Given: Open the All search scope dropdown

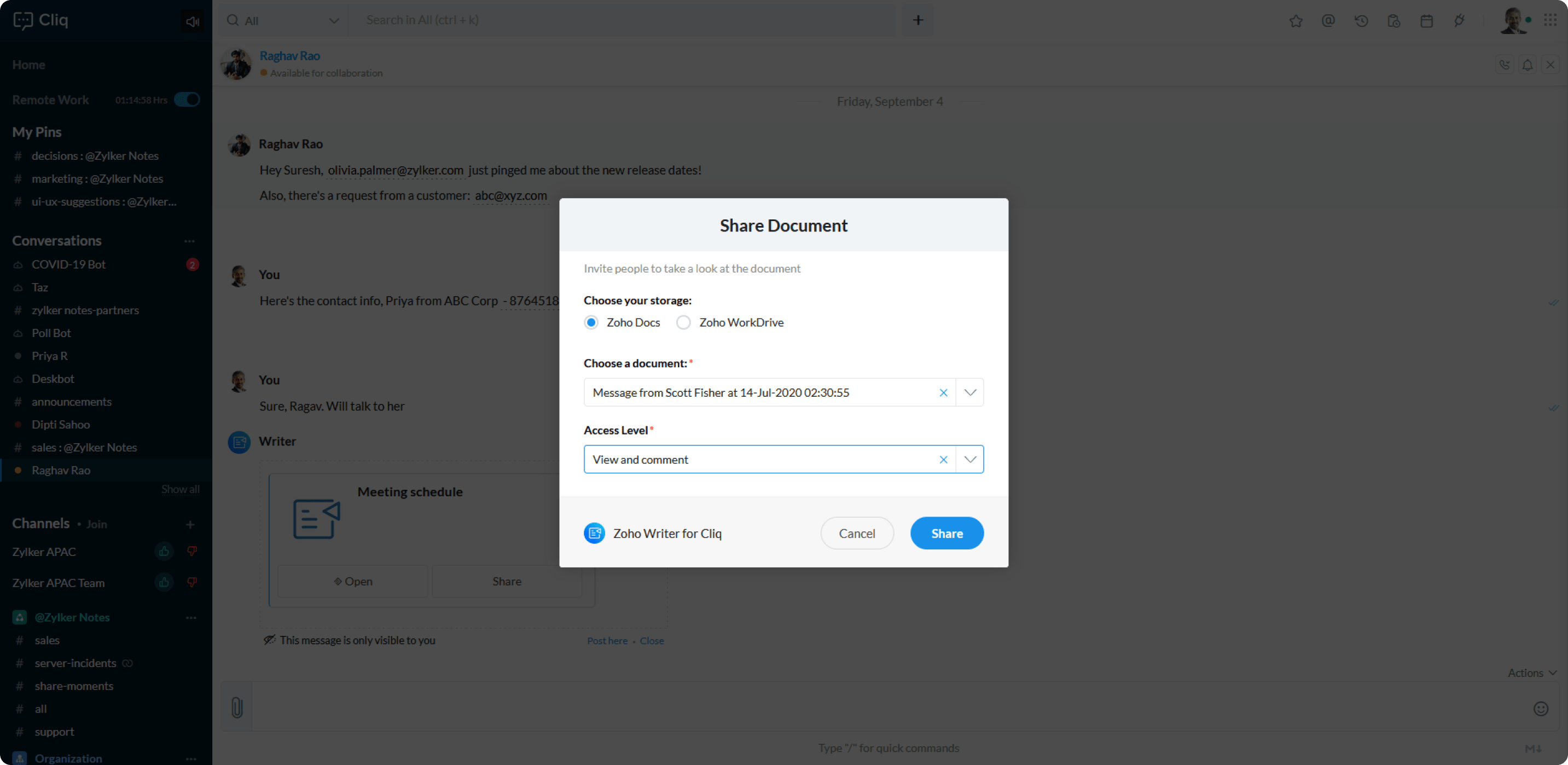Looking at the screenshot, I should (283, 21).
